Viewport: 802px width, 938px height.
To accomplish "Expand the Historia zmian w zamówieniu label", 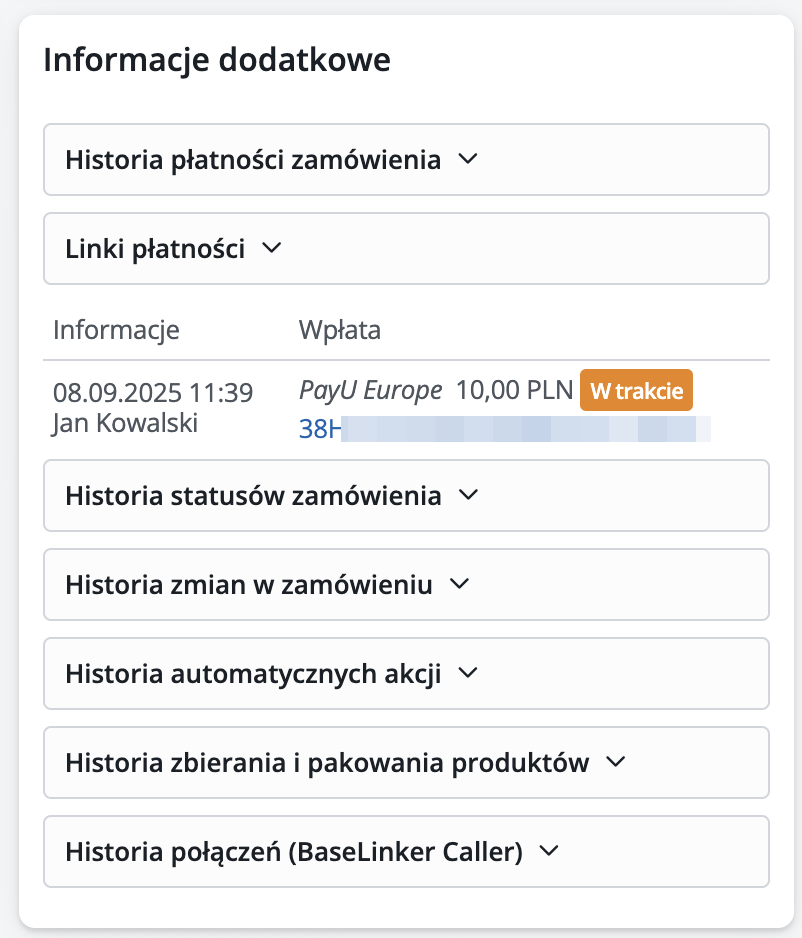I will point(249,585).
